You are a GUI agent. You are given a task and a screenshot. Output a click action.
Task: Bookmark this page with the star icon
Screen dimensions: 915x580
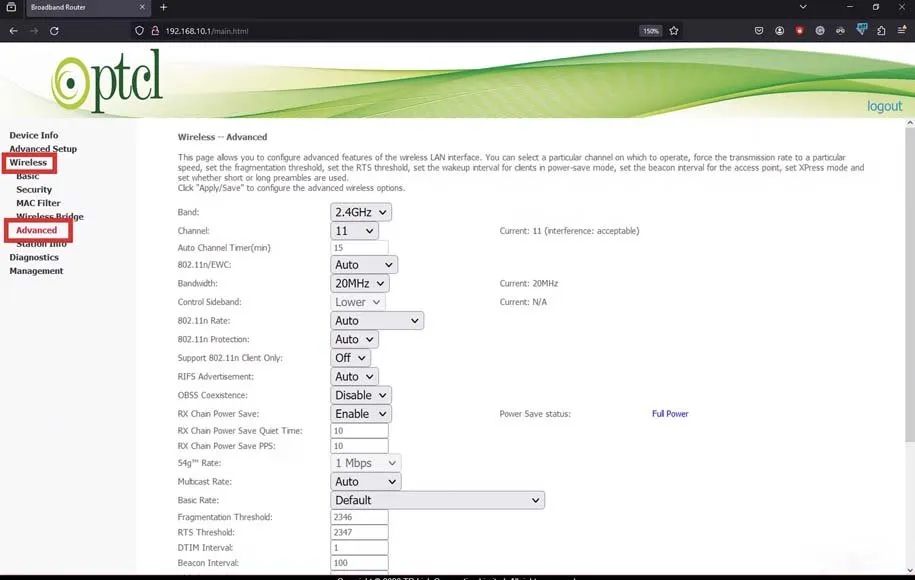(x=674, y=31)
